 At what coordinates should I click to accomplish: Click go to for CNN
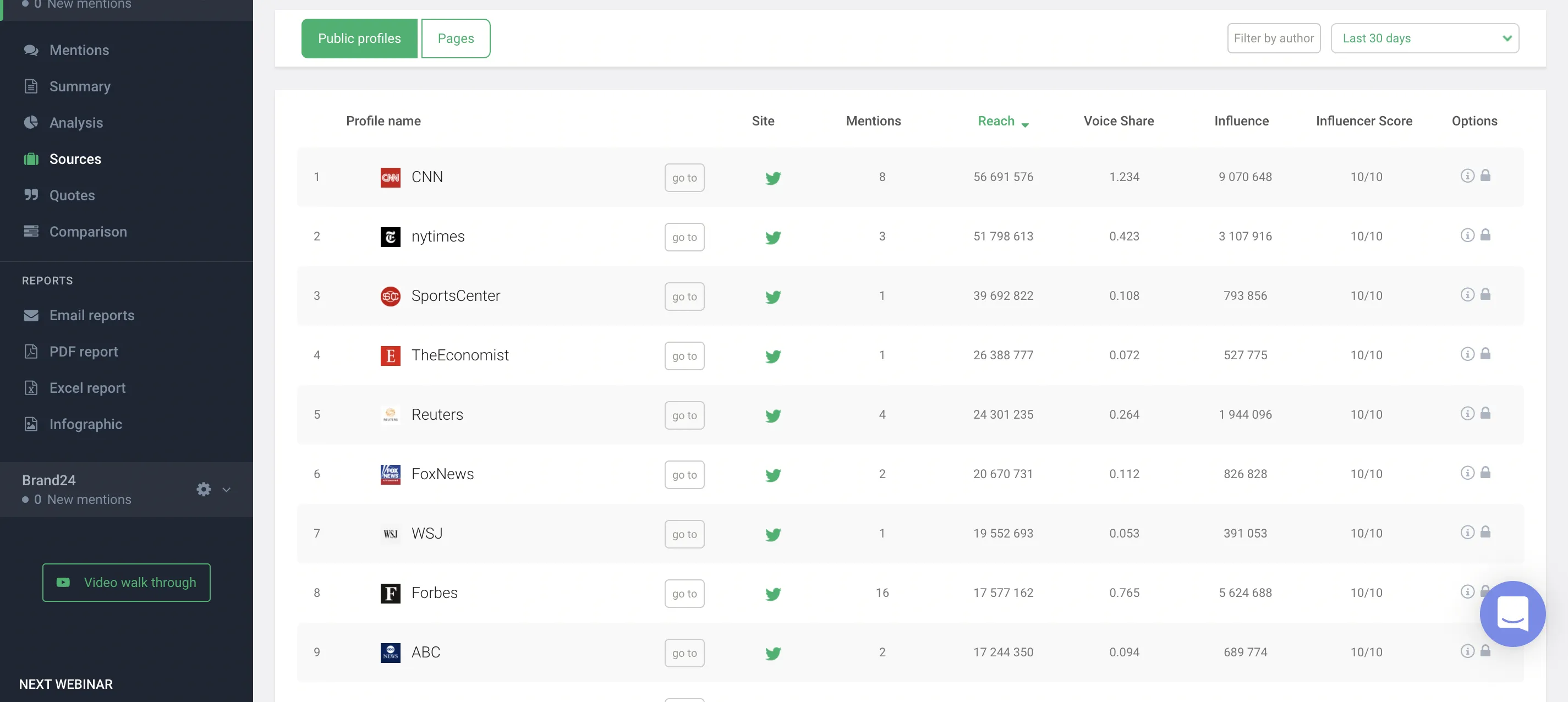[x=684, y=178]
